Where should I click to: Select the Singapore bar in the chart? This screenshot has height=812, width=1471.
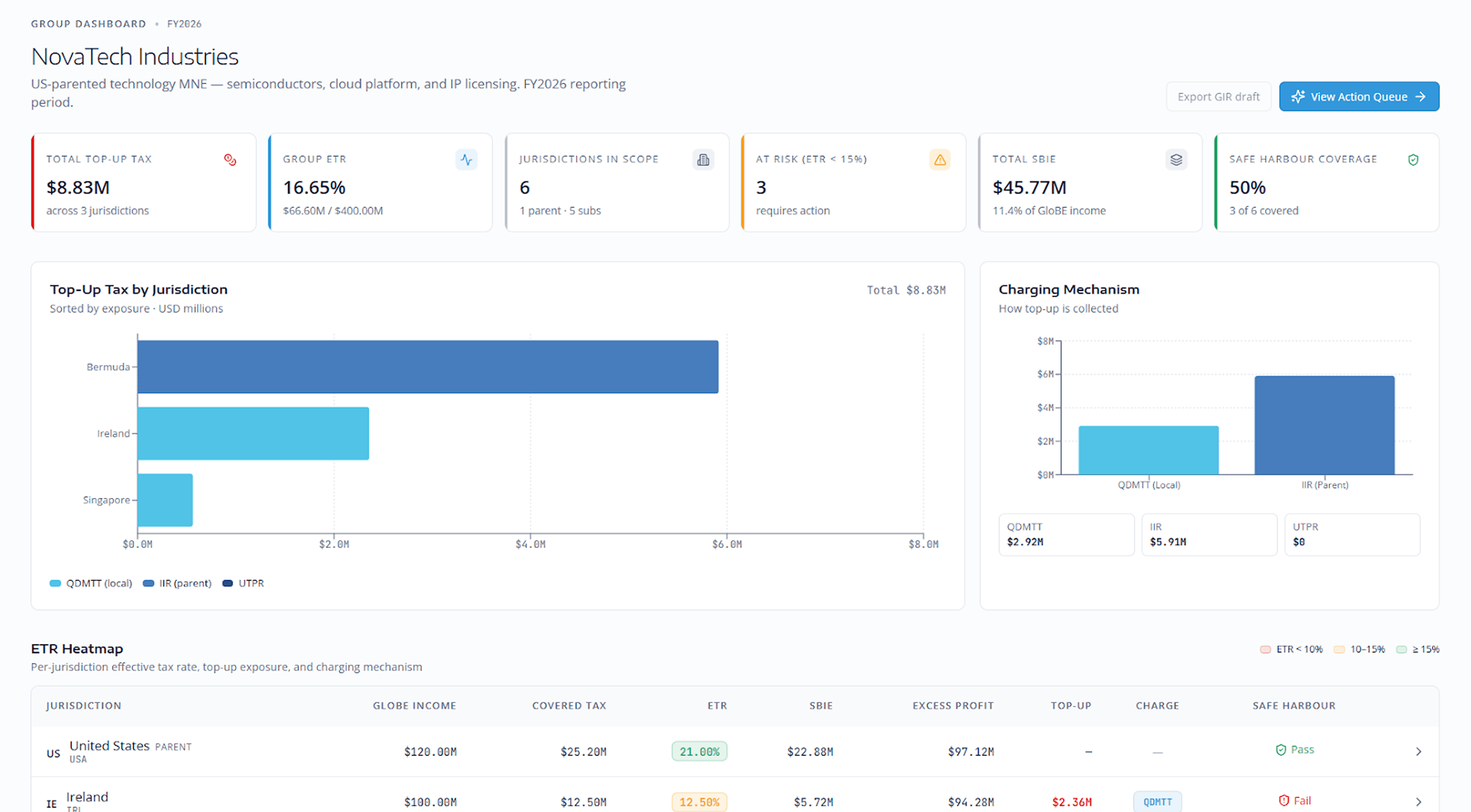pyautogui.click(x=165, y=500)
